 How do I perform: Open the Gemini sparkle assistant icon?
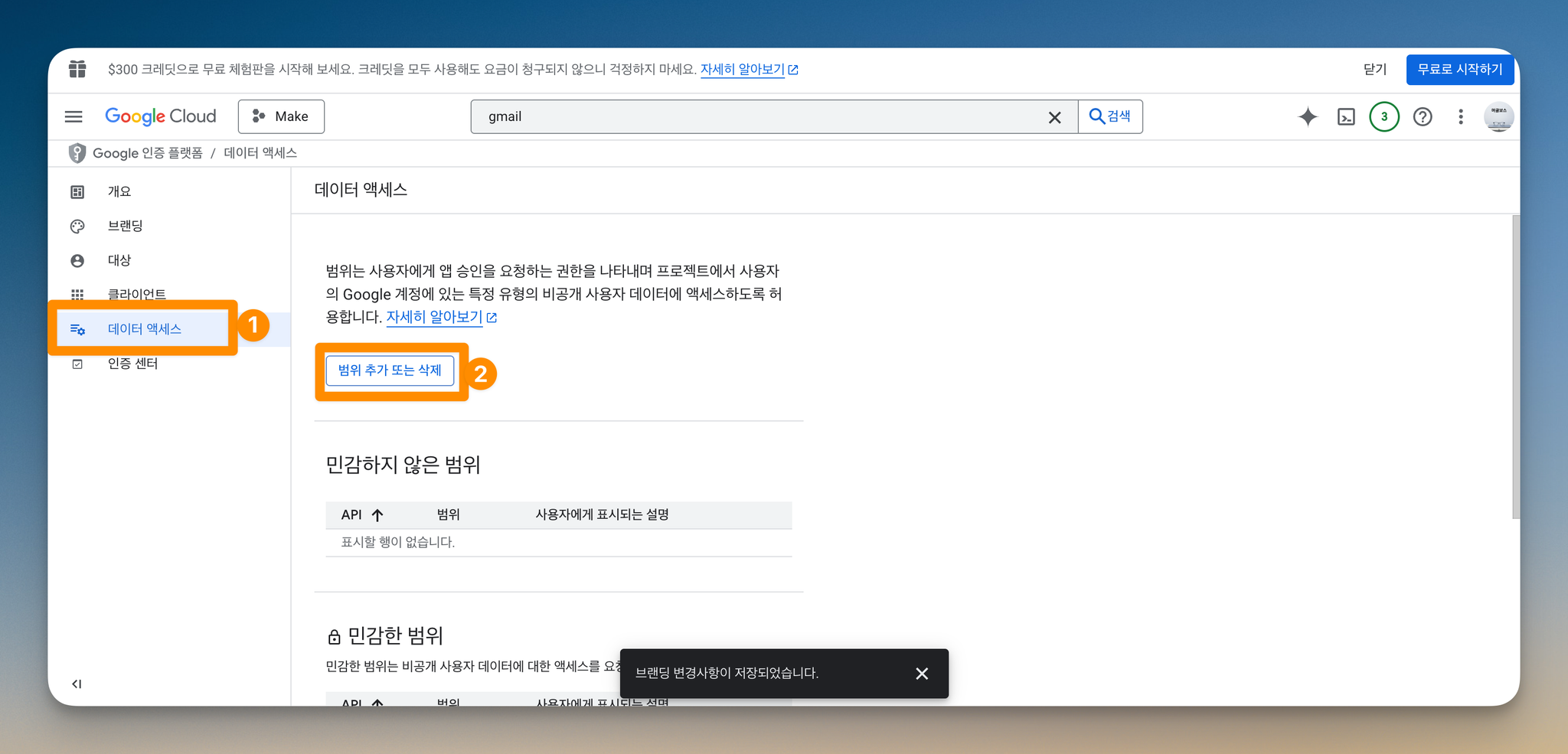coord(1308,116)
